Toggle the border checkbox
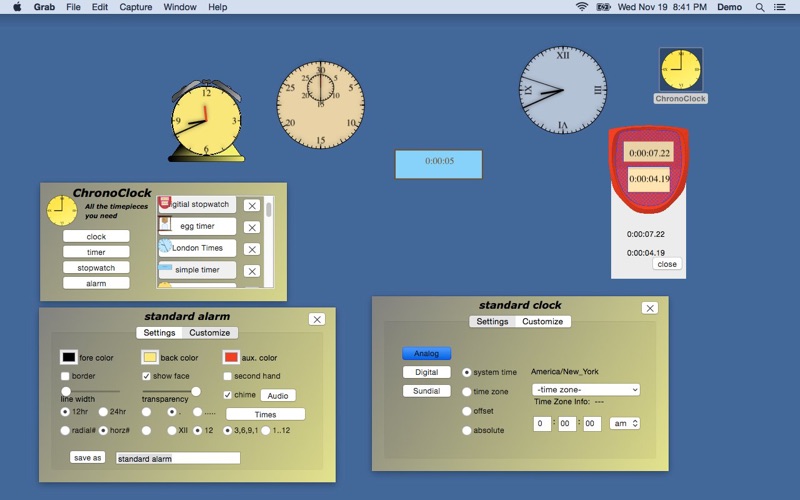The height and width of the screenshot is (500, 800). tap(65, 376)
